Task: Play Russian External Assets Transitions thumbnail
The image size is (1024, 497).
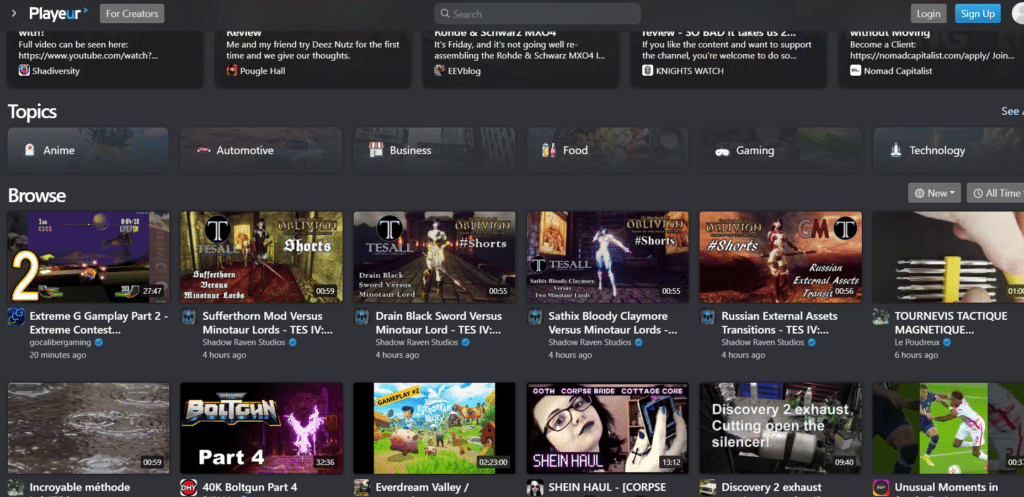Action: coord(780,257)
